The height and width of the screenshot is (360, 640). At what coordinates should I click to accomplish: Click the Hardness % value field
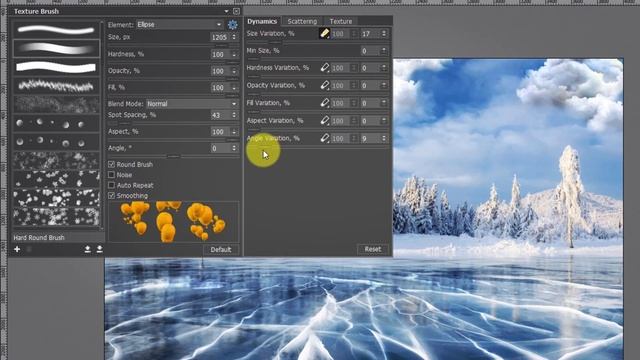click(220, 54)
